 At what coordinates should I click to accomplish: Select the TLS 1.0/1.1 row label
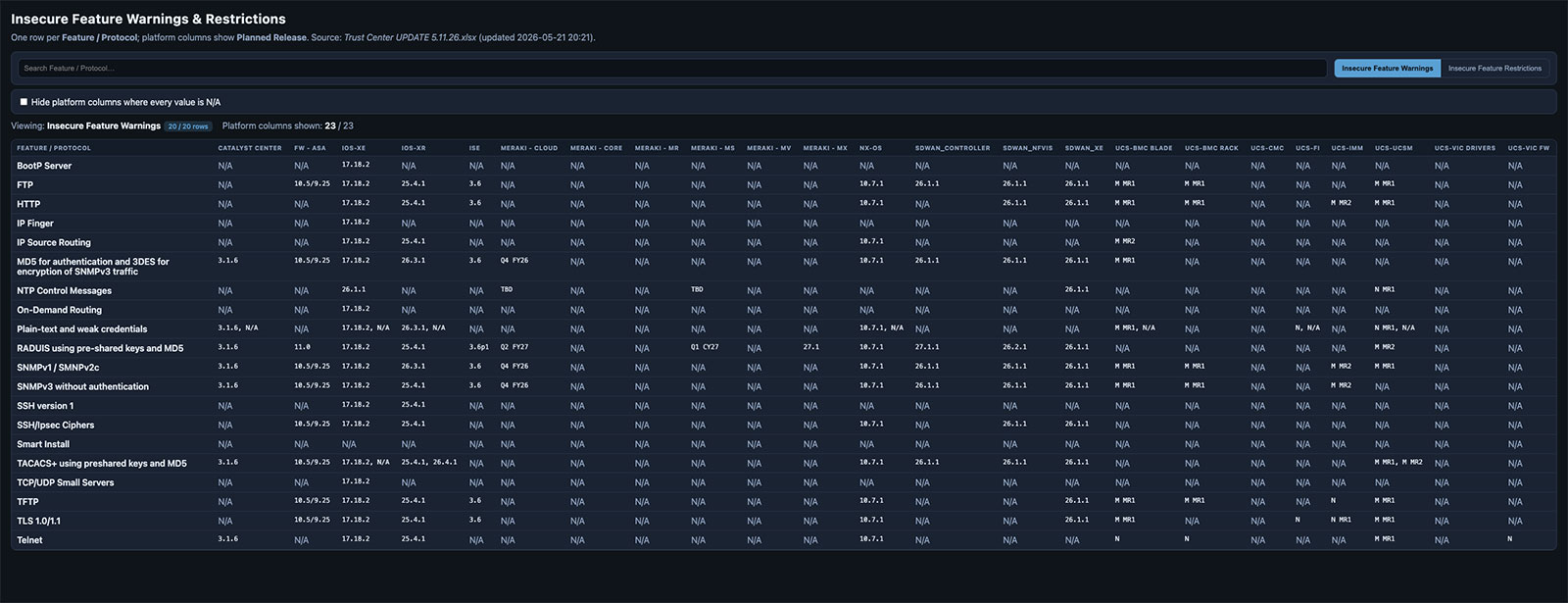[38, 521]
